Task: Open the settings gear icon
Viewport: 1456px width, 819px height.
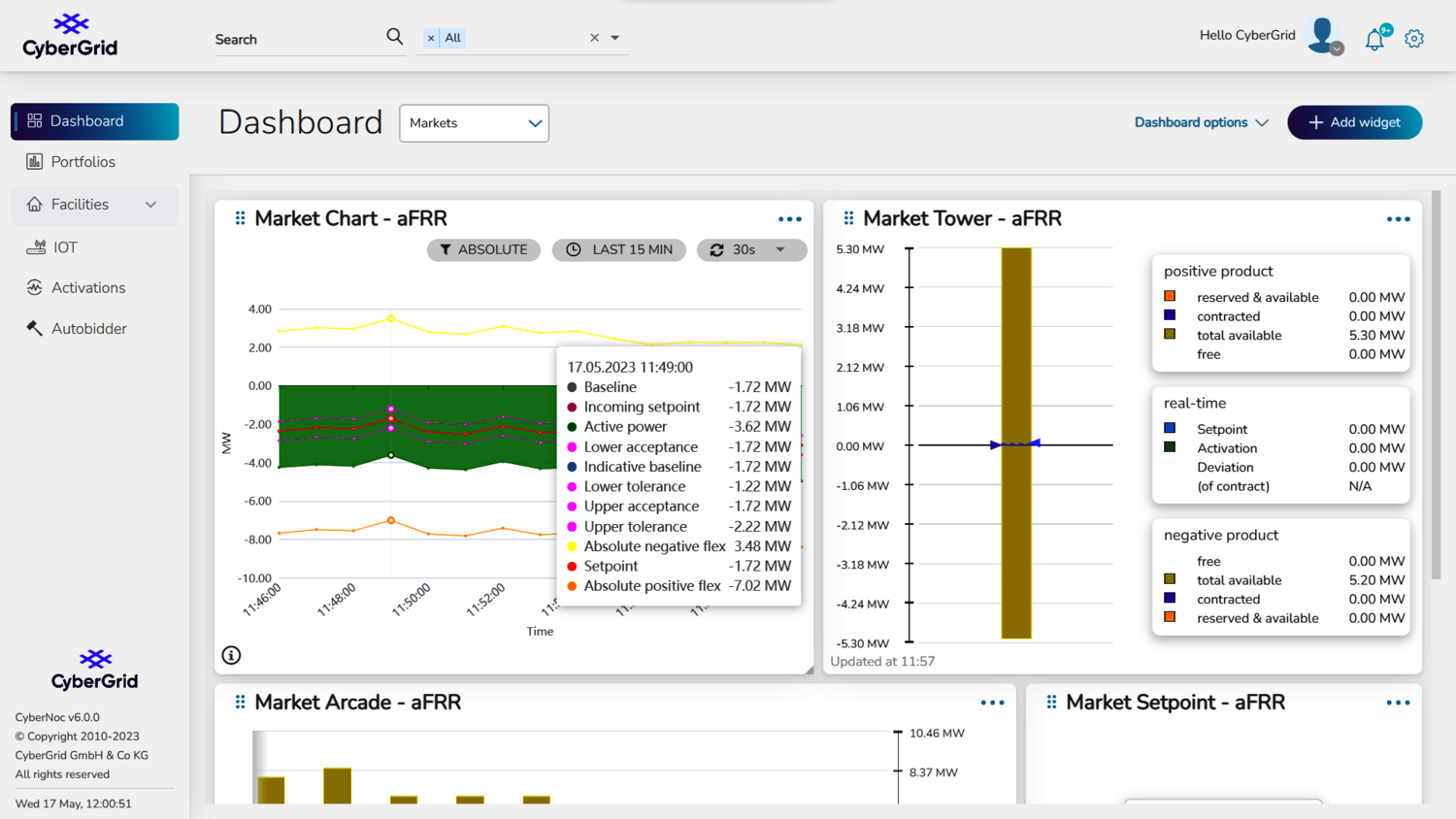Action: (1414, 39)
